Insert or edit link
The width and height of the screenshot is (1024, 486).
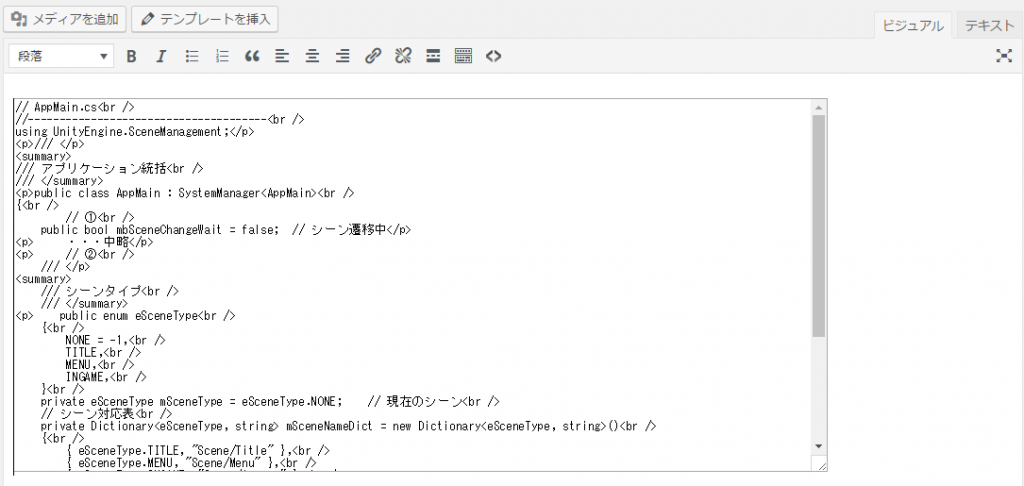(373, 56)
